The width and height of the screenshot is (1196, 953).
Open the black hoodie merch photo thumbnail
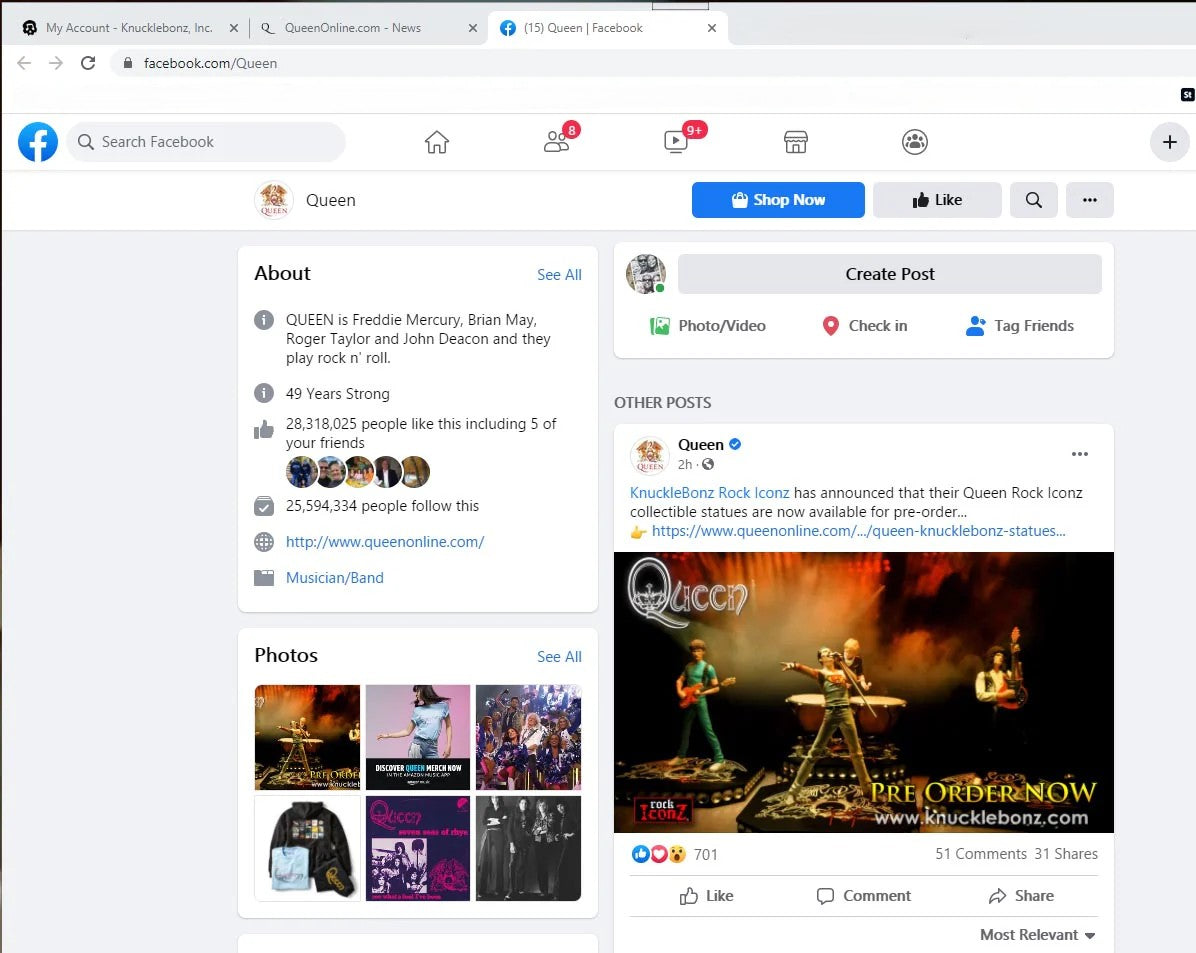[x=307, y=848]
